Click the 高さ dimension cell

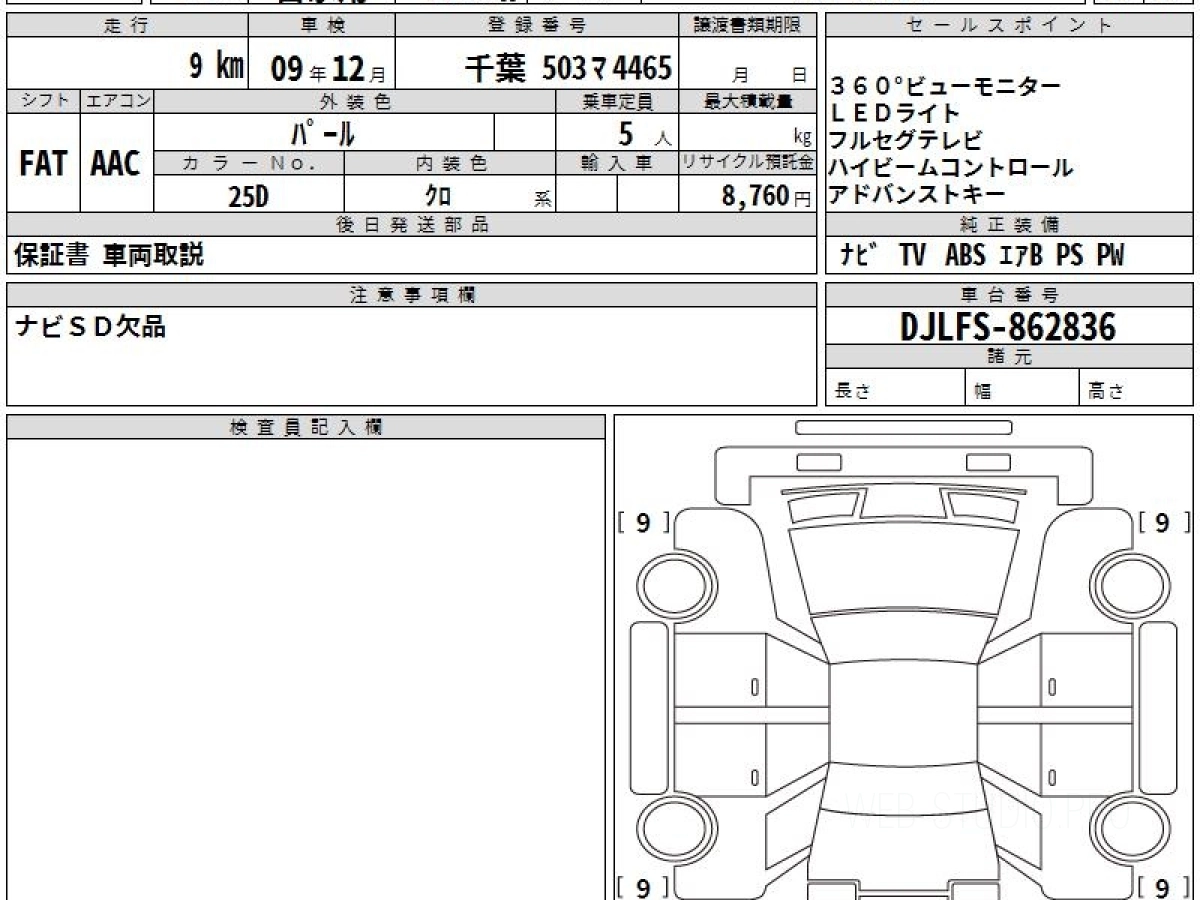point(1137,388)
